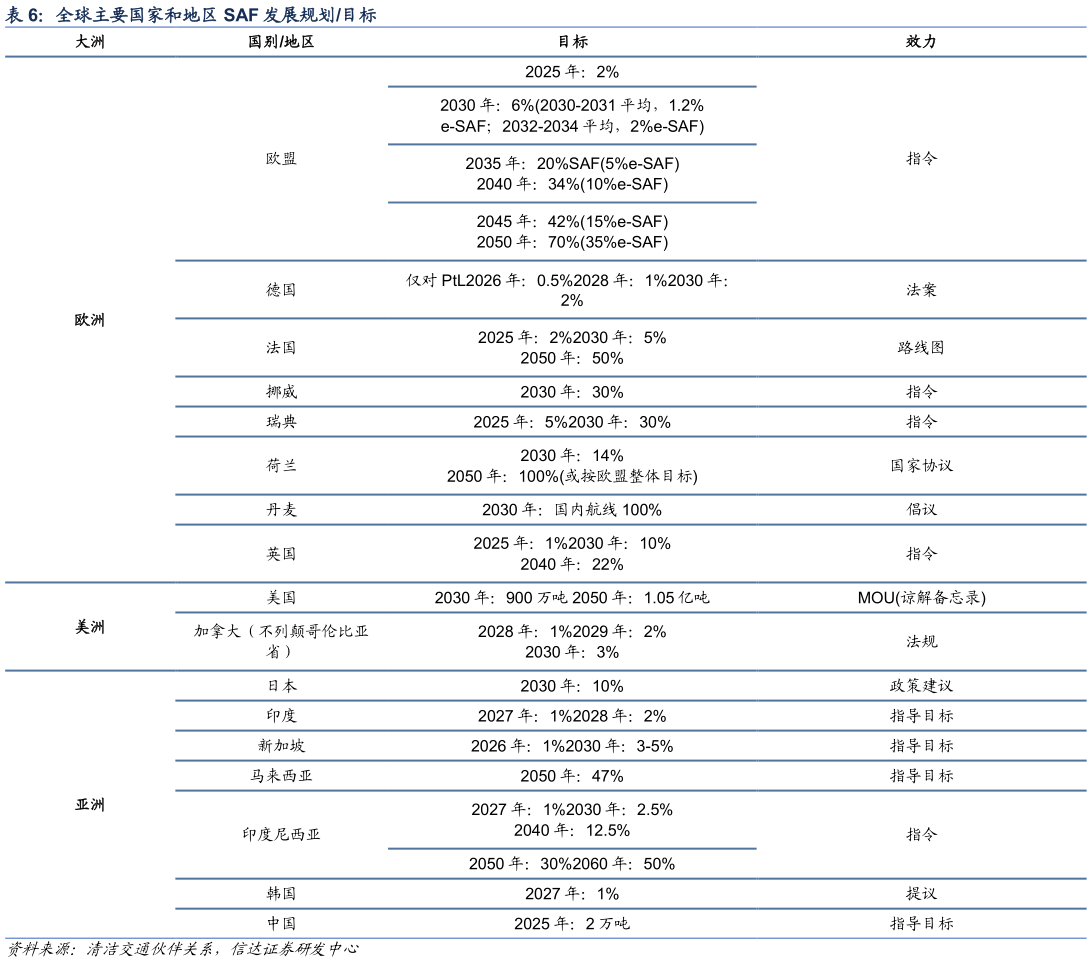Click the blank last row above the bottom border
This screenshot has height=962, width=1092.
click(630, 923)
